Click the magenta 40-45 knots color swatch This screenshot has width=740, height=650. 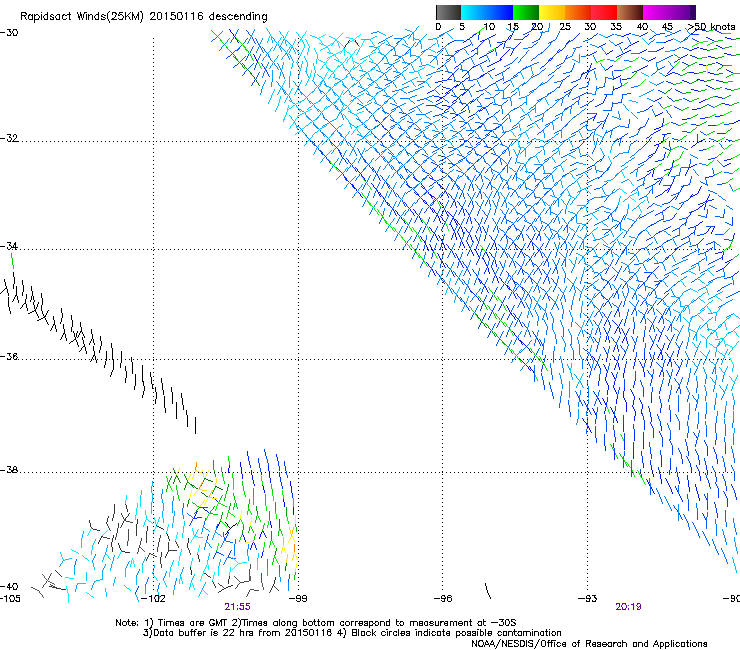point(656,12)
